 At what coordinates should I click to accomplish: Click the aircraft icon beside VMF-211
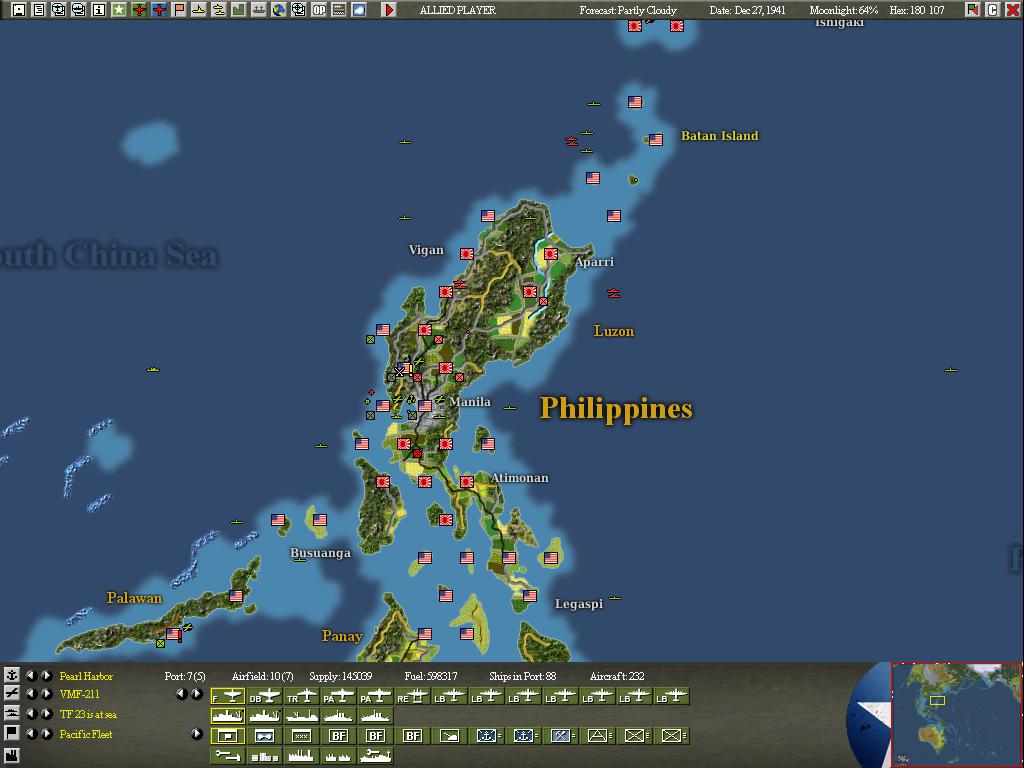click(12, 694)
